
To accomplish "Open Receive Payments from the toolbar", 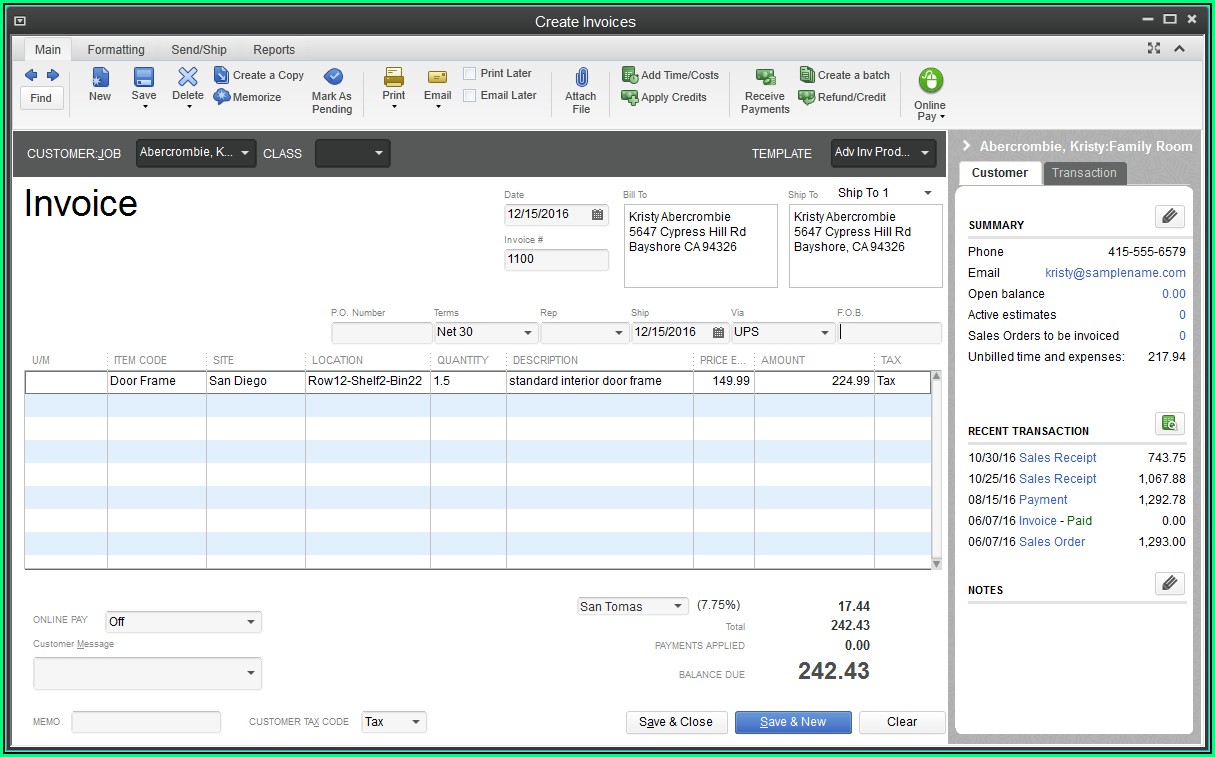I will (765, 78).
